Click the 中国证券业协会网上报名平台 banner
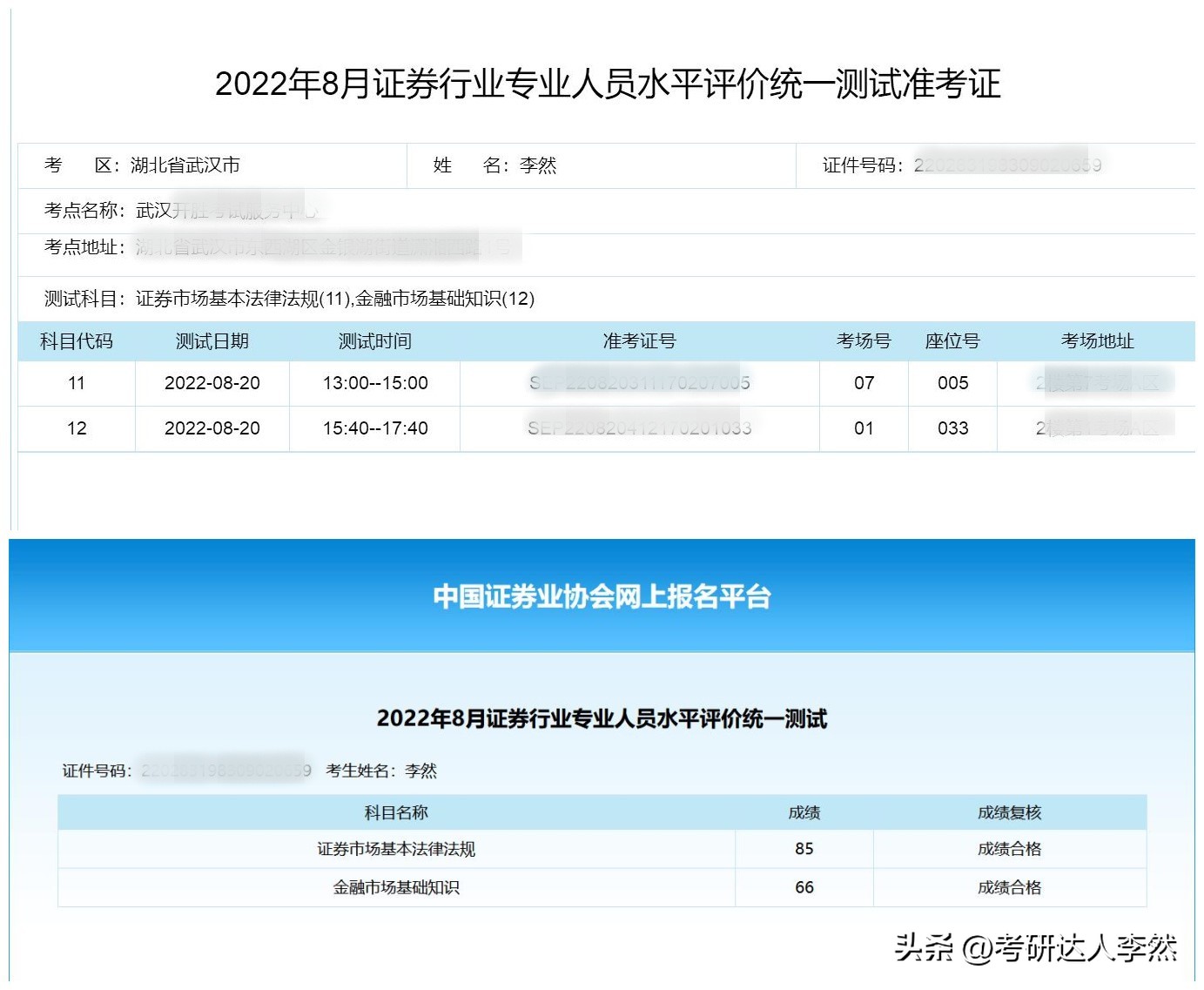This screenshot has width=1204, height=990. [x=602, y=597]
